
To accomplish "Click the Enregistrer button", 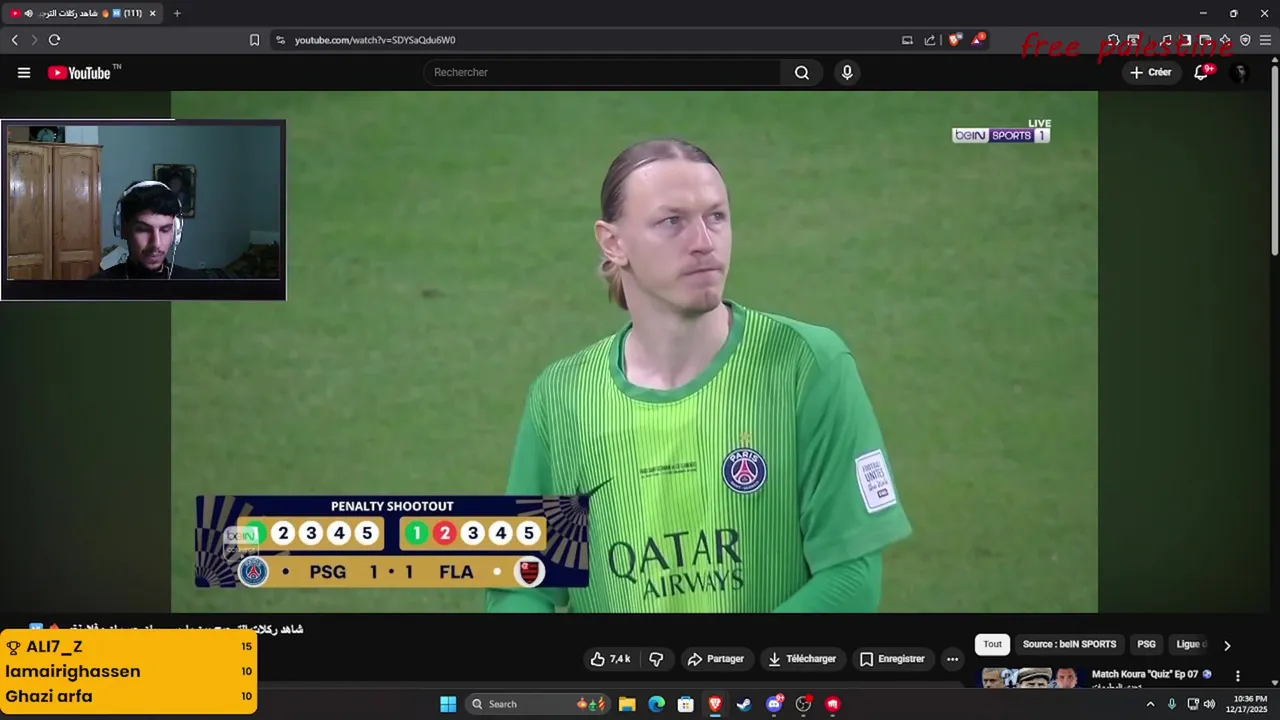I will tap(892, 659).
